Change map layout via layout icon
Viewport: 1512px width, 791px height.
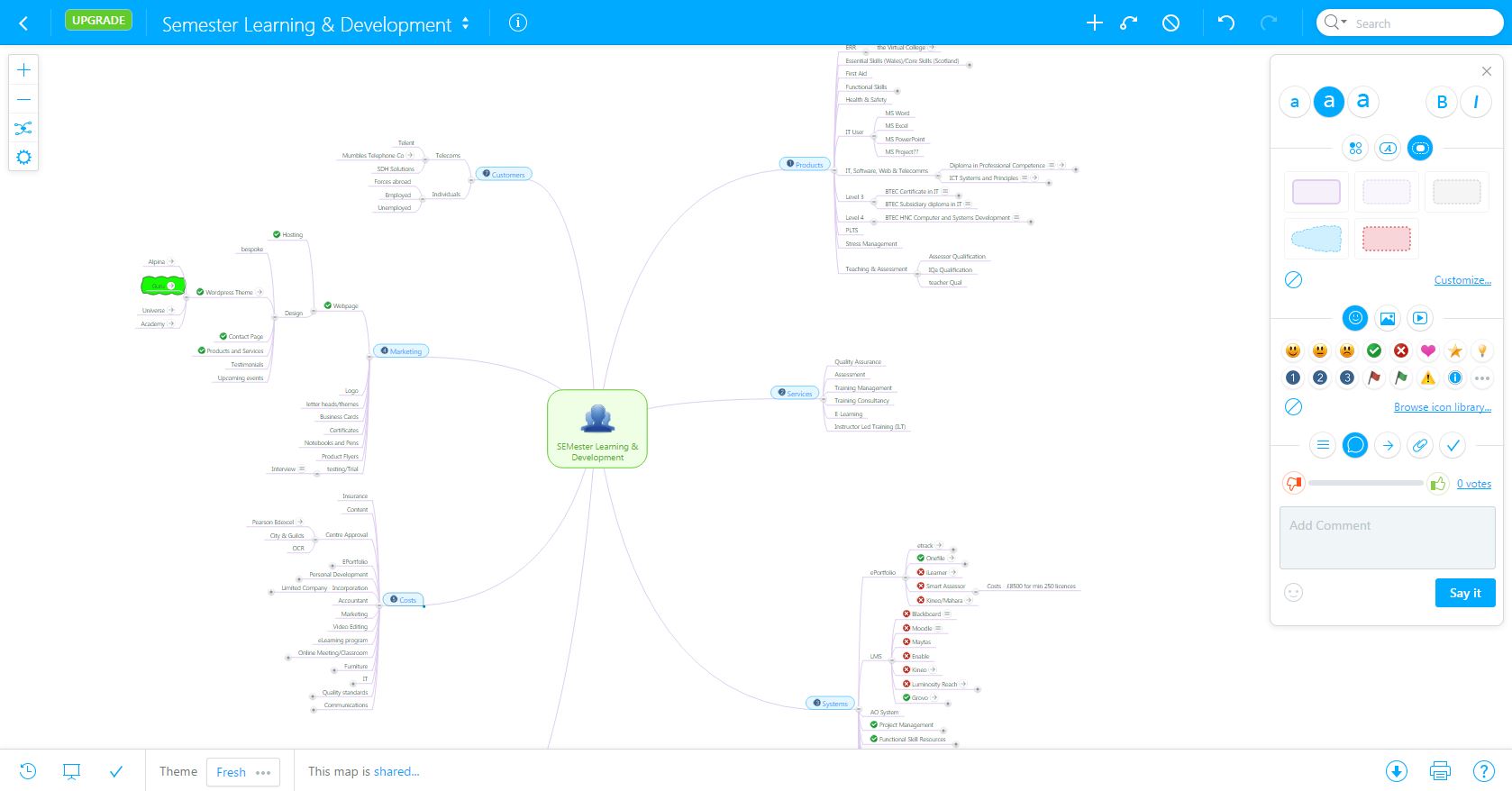pos(23,128)
